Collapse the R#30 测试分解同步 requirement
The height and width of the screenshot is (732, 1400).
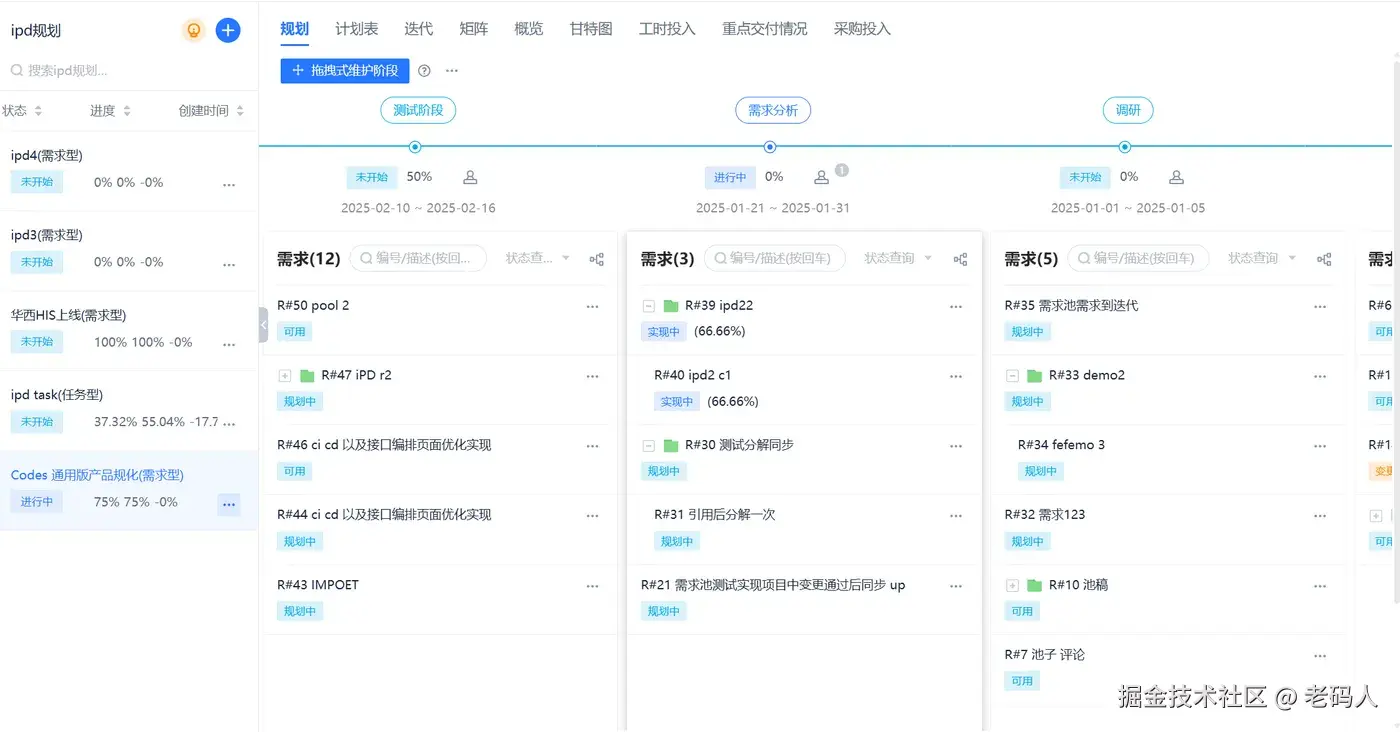pyautogui.click(x=648, y=446)
